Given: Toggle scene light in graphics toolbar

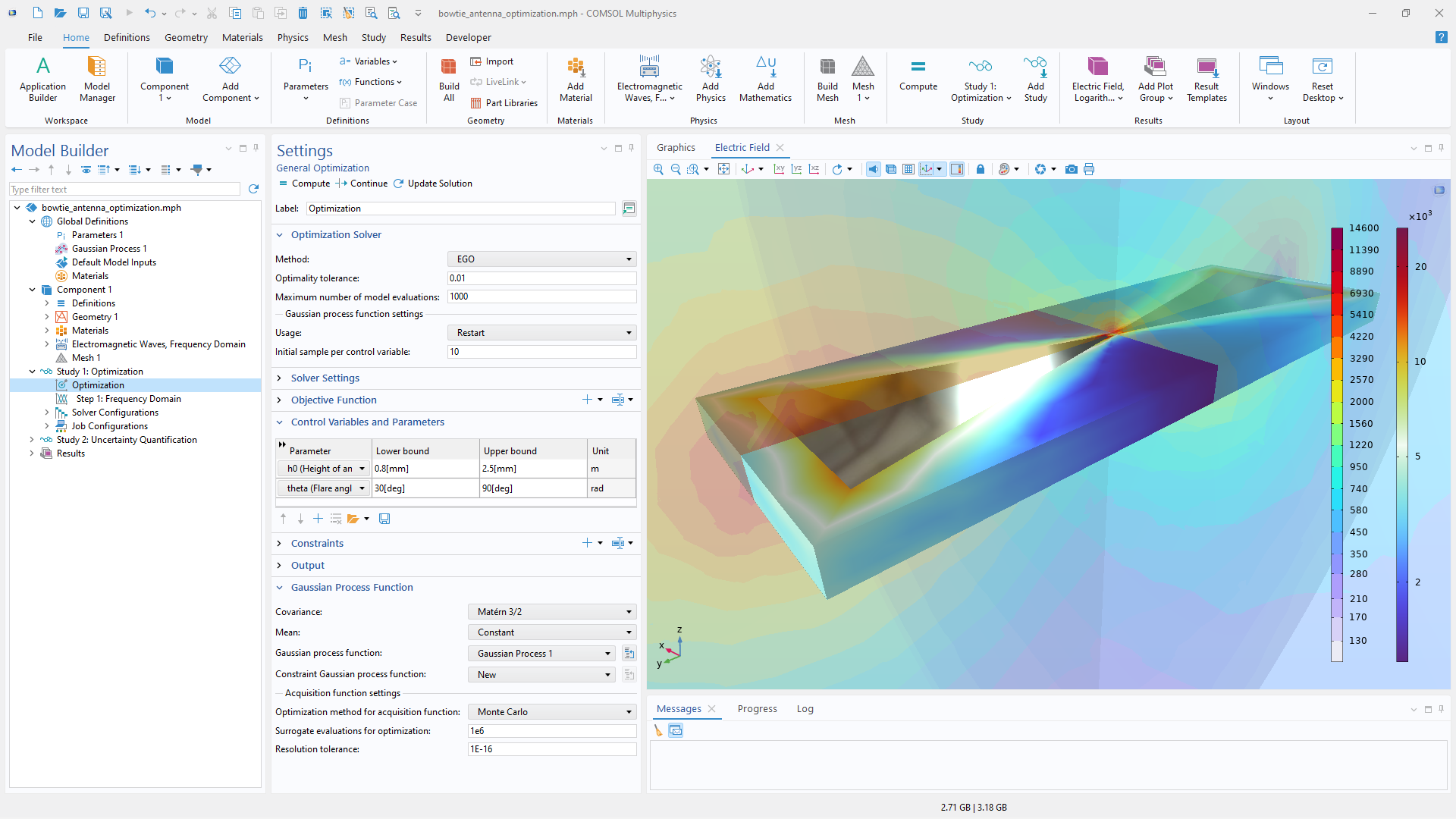Looking at the screenshot, I should (x=874, y=169).
